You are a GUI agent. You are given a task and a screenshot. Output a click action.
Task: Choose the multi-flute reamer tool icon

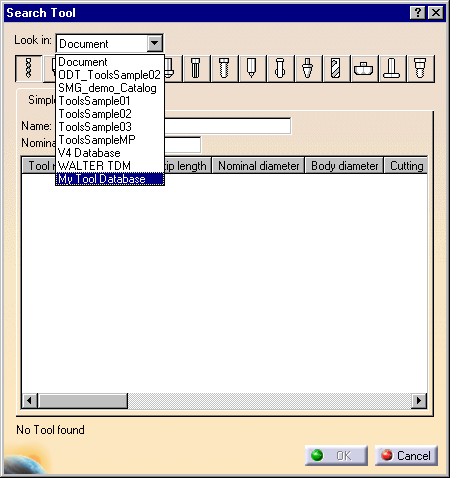pyautogui.click(x=196, y=68)
